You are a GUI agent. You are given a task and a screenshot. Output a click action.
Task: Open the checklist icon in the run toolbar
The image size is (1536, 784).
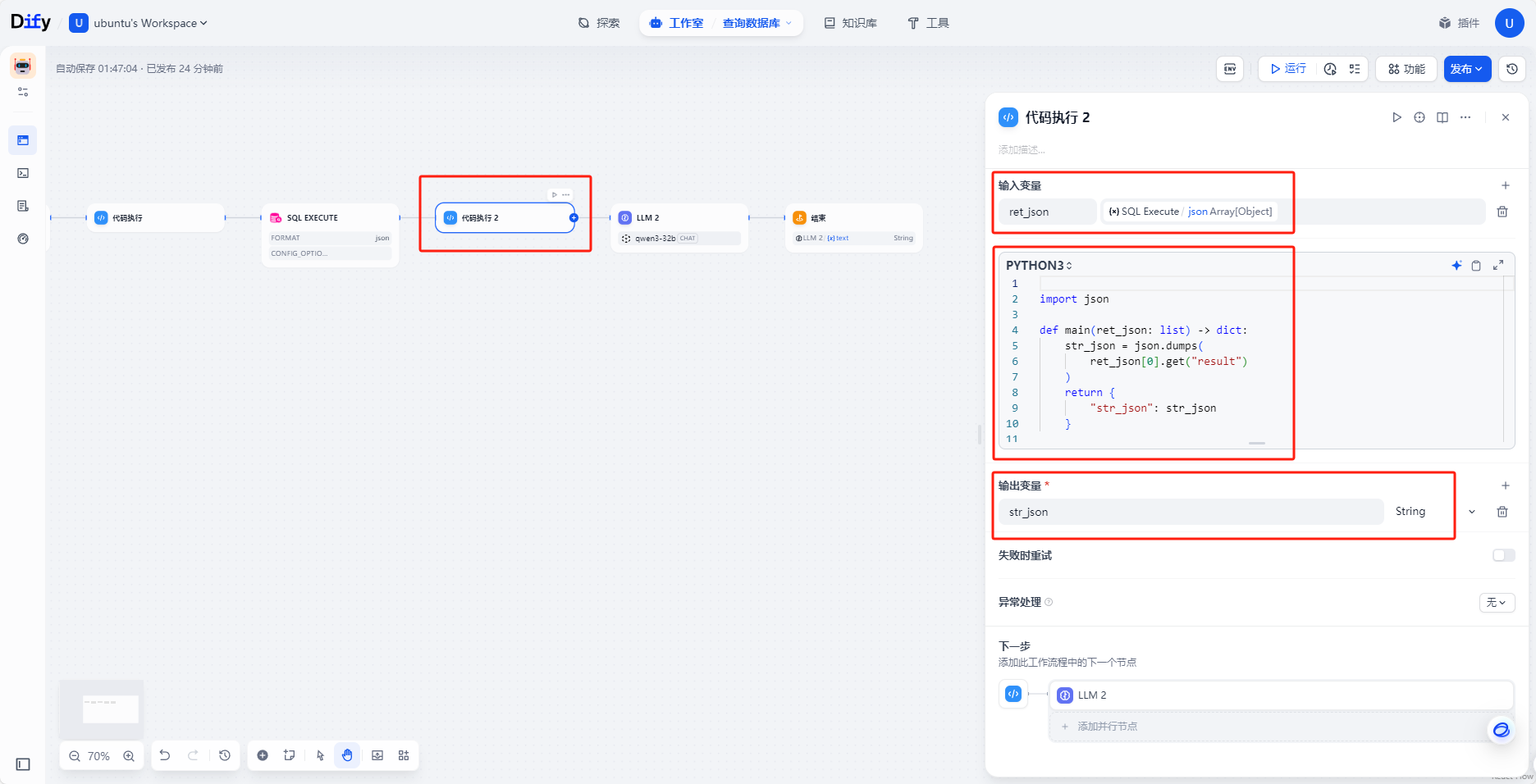point(1355,69)
